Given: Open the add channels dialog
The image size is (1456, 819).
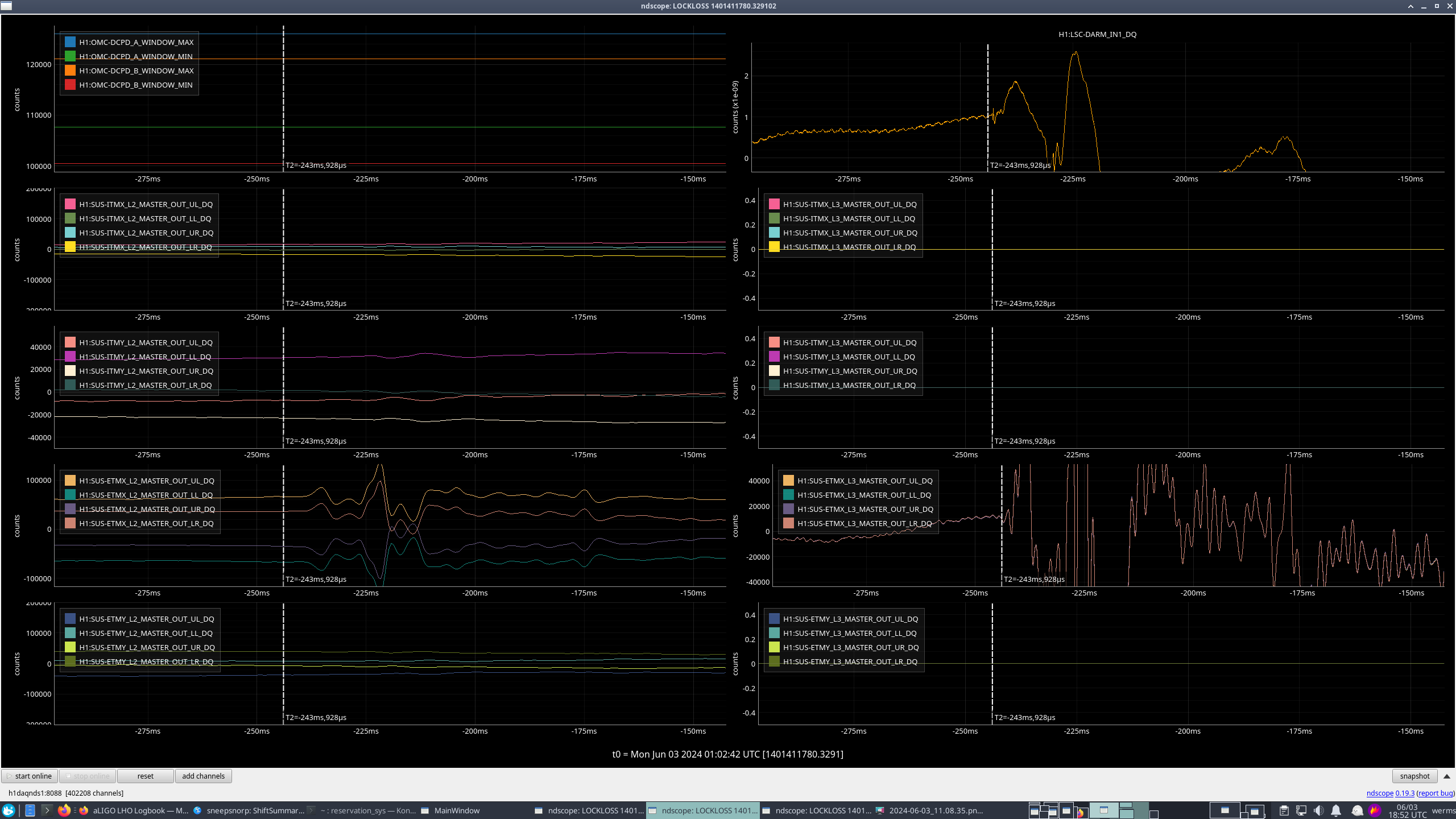Looking at the screenshot, I should point(203,776).
